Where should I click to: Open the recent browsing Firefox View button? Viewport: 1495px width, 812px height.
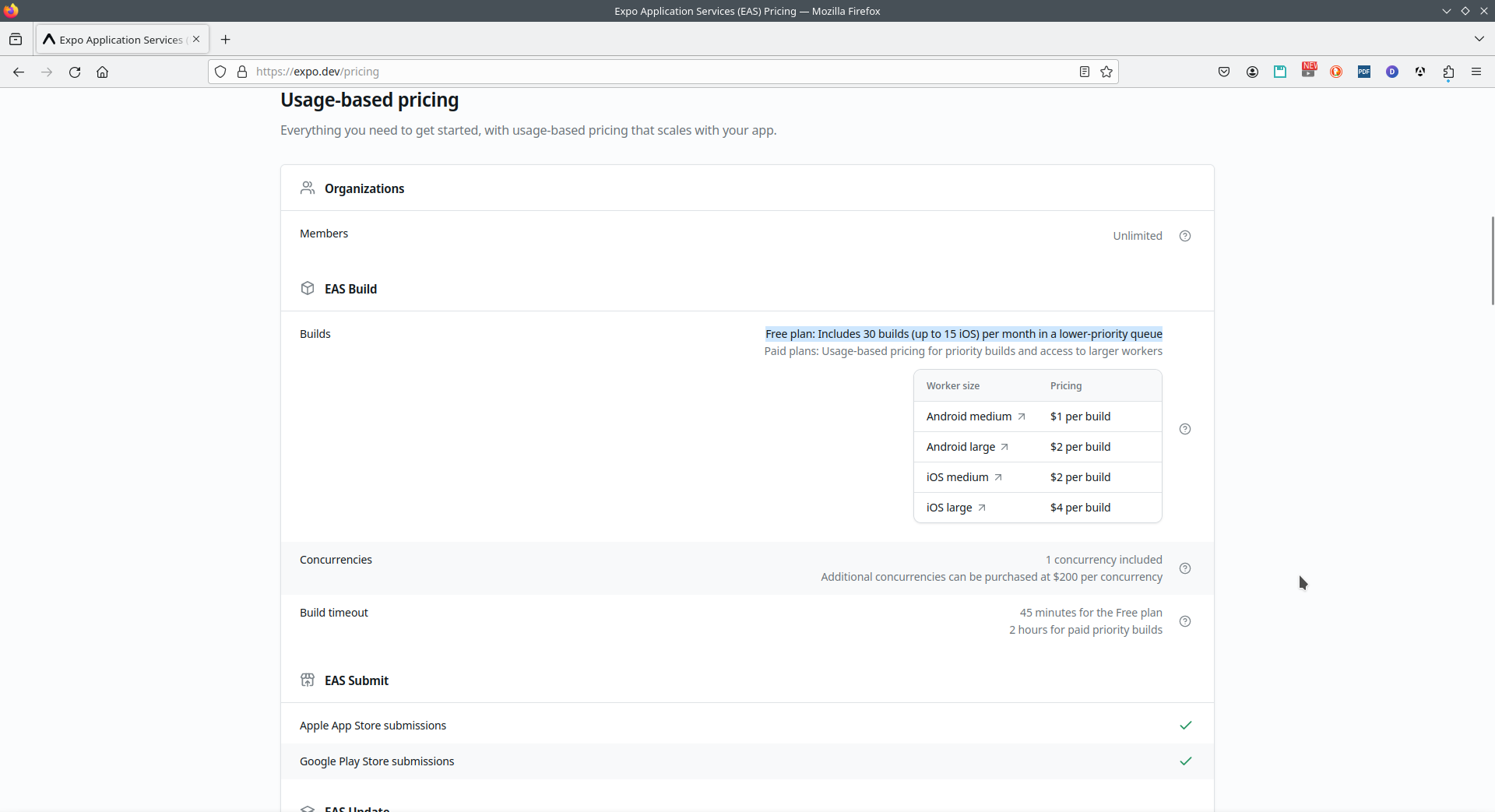click(x=16, y=39)
